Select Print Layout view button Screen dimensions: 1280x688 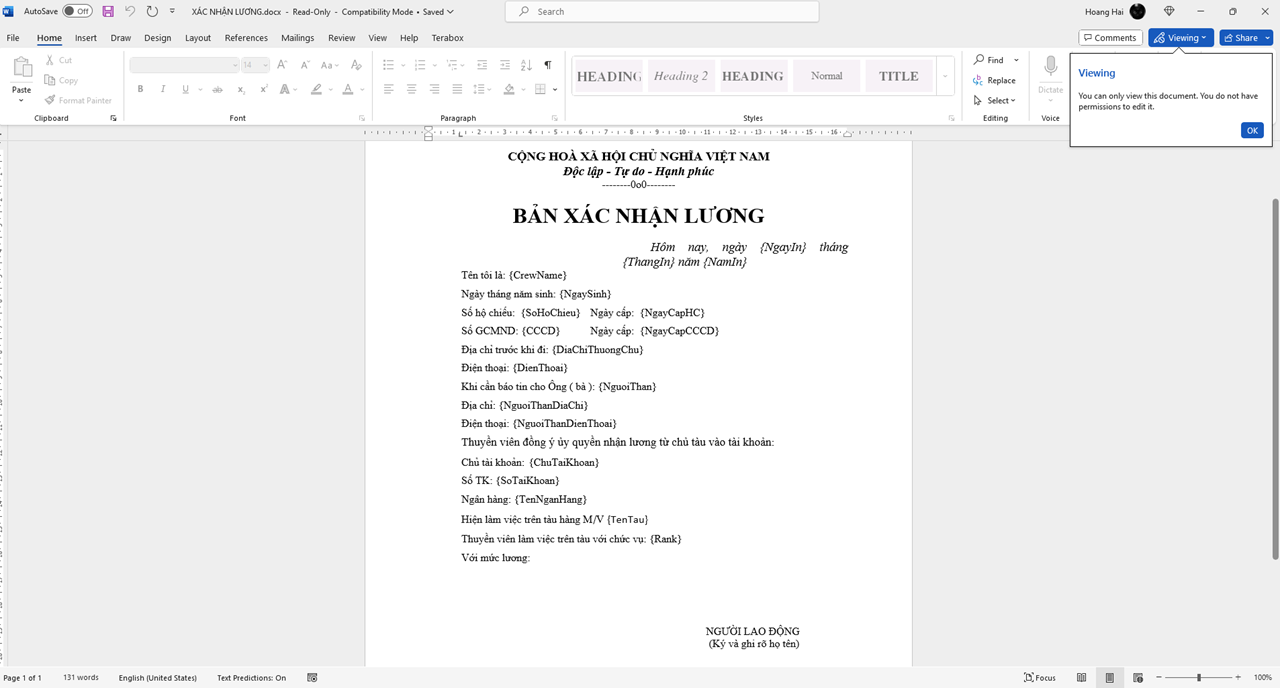1109,677
